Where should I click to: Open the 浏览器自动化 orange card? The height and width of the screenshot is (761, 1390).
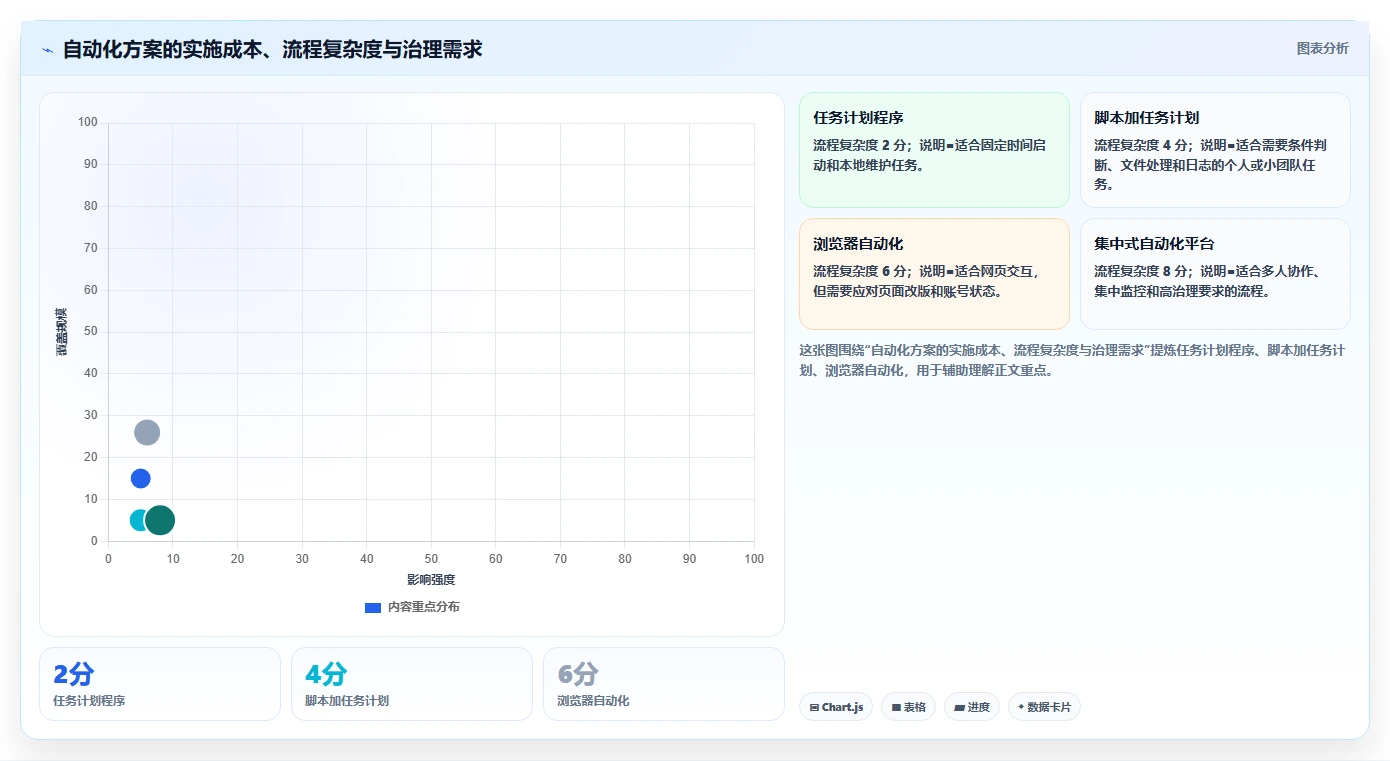click(934, 274)
